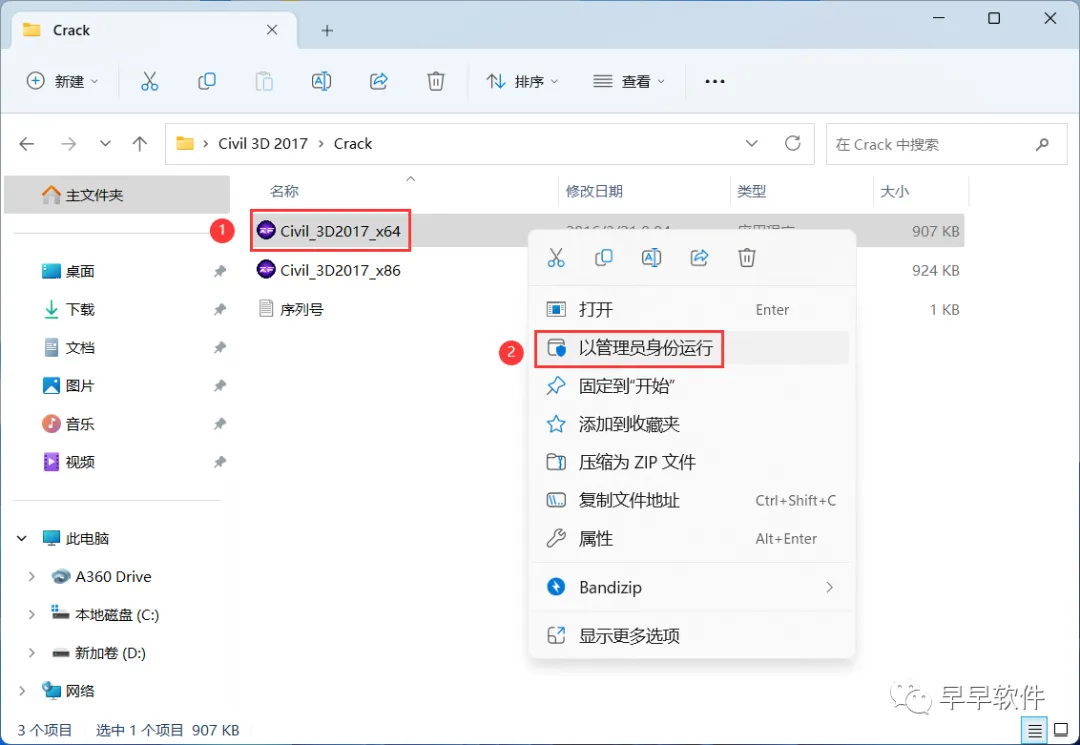1080x745 pixels.
Task: Click Crack in the breadcrumb path
Action: pos(353,144)
